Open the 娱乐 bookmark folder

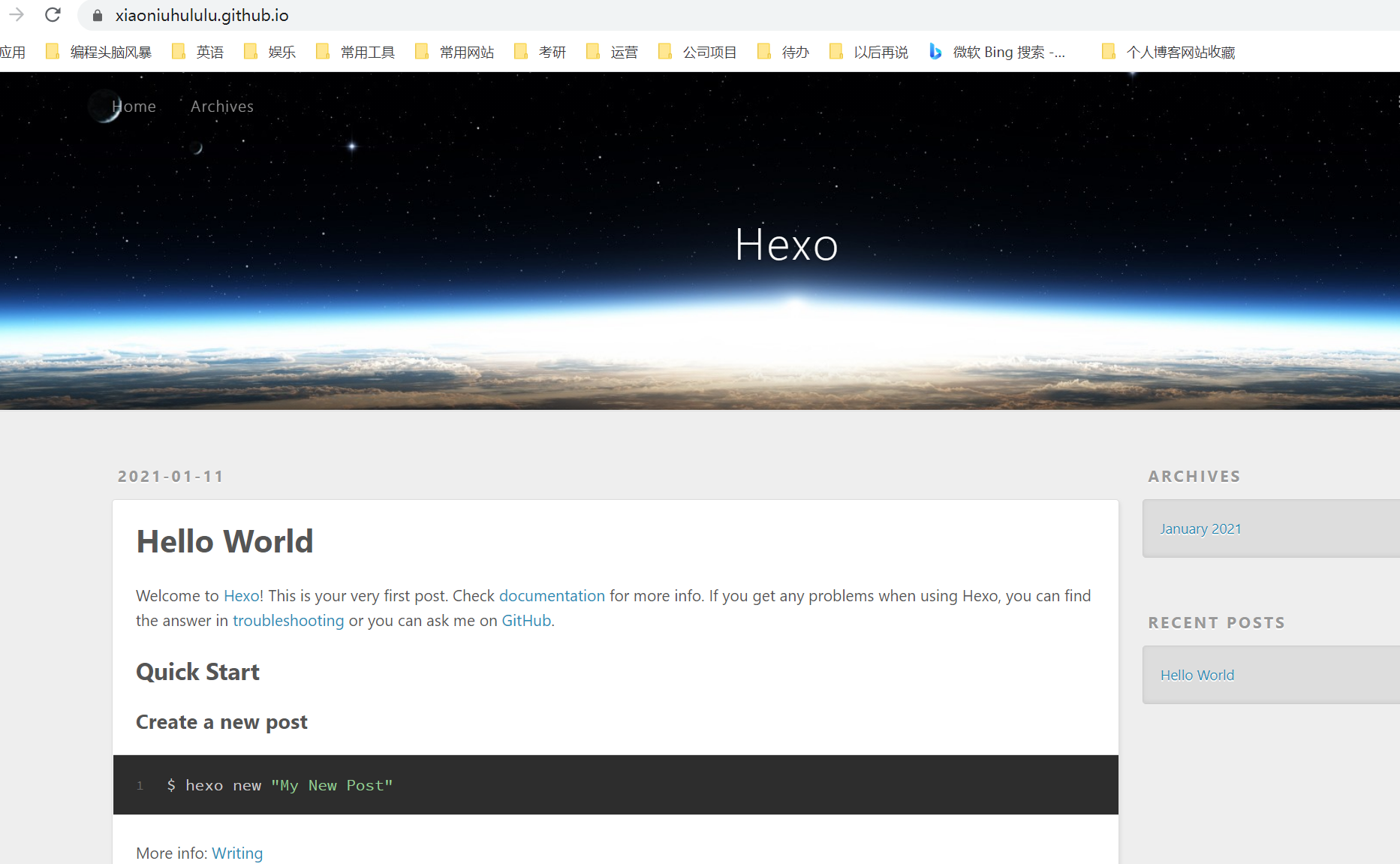(x=270, y=52)
